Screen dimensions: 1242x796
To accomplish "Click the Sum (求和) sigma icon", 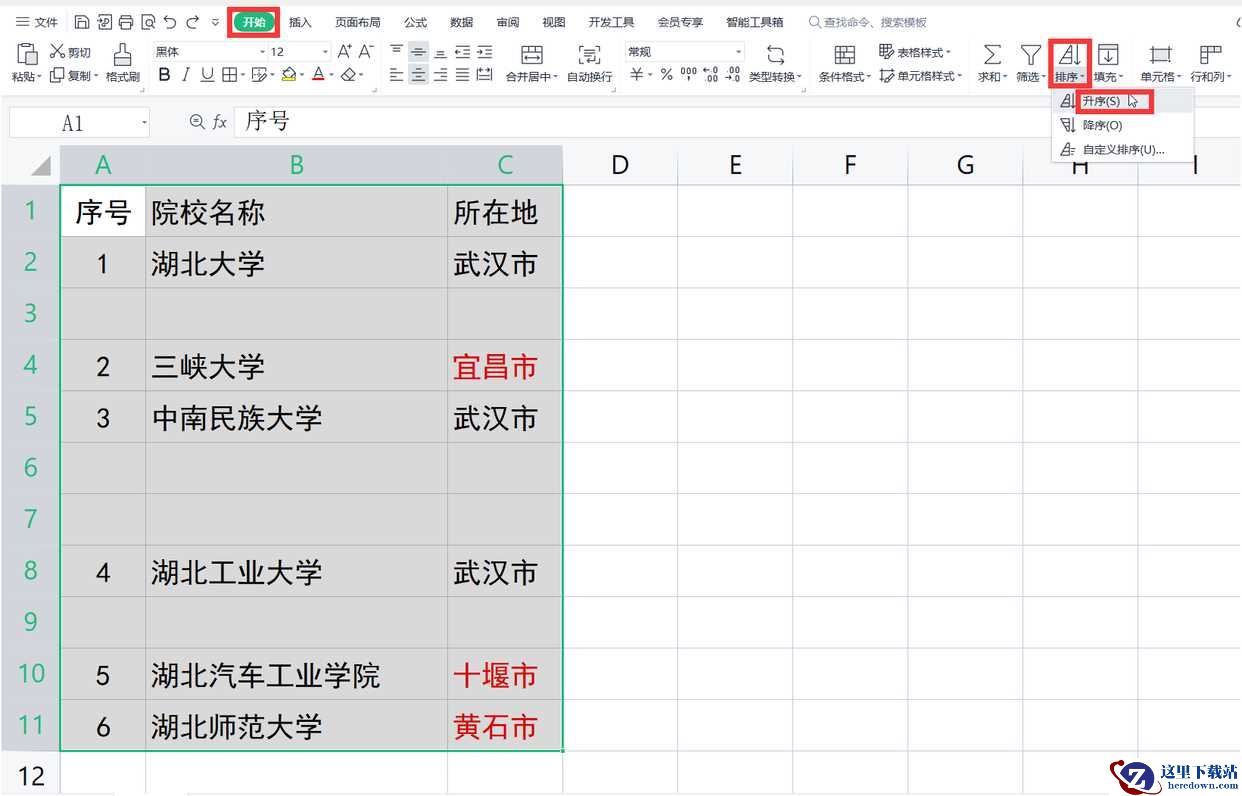I will [991, 55].
